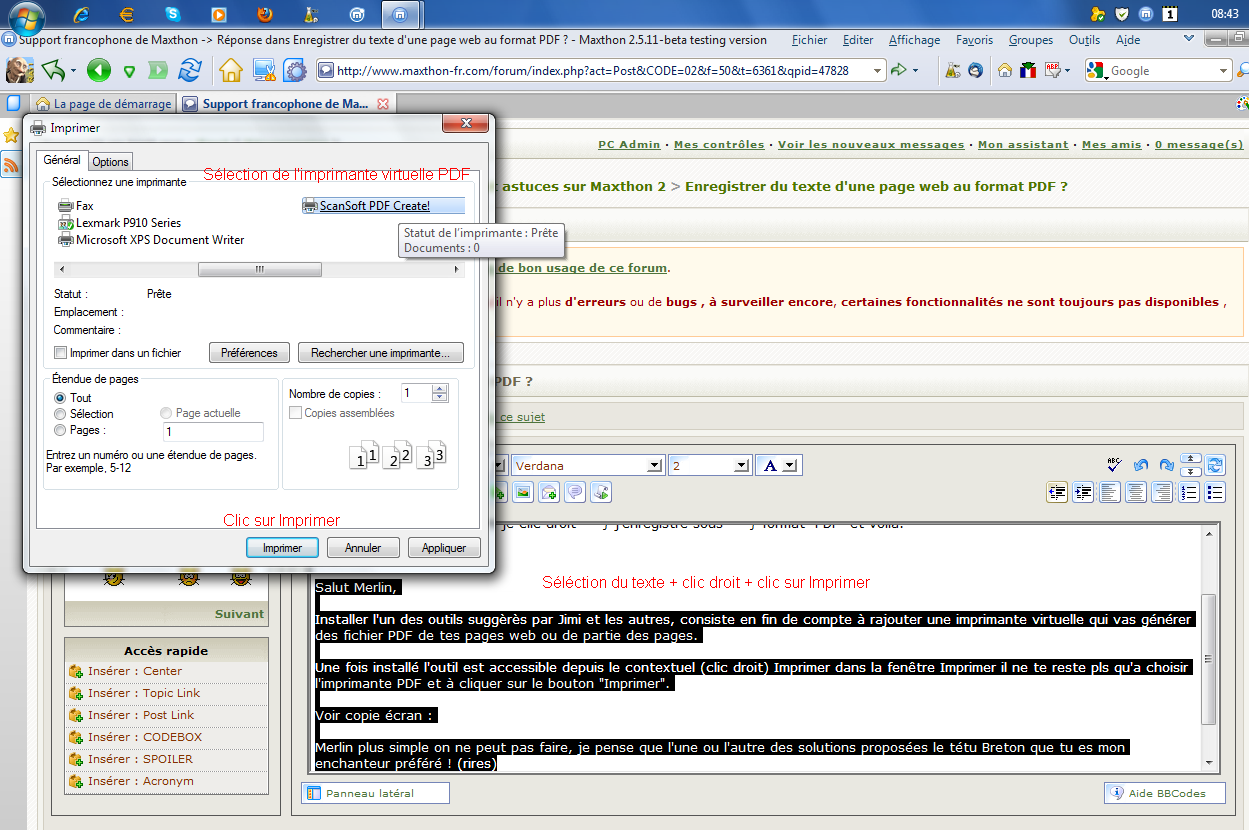Open the gear settings icon in toolbar

tap(295, 70)
